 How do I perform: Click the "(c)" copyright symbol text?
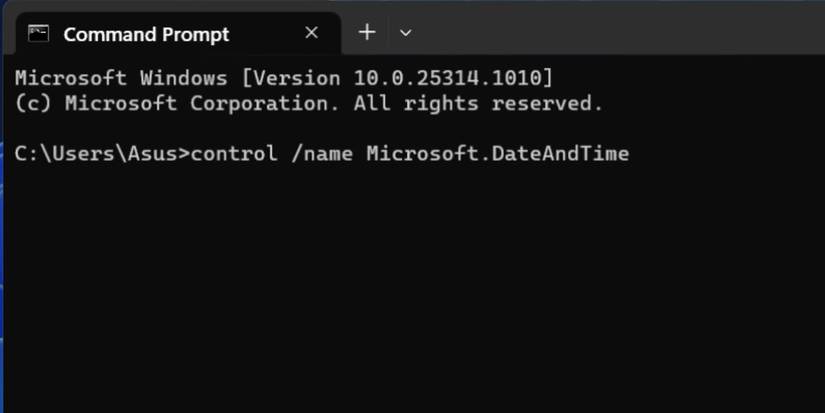pyautogui.click(x=33, y=103)
